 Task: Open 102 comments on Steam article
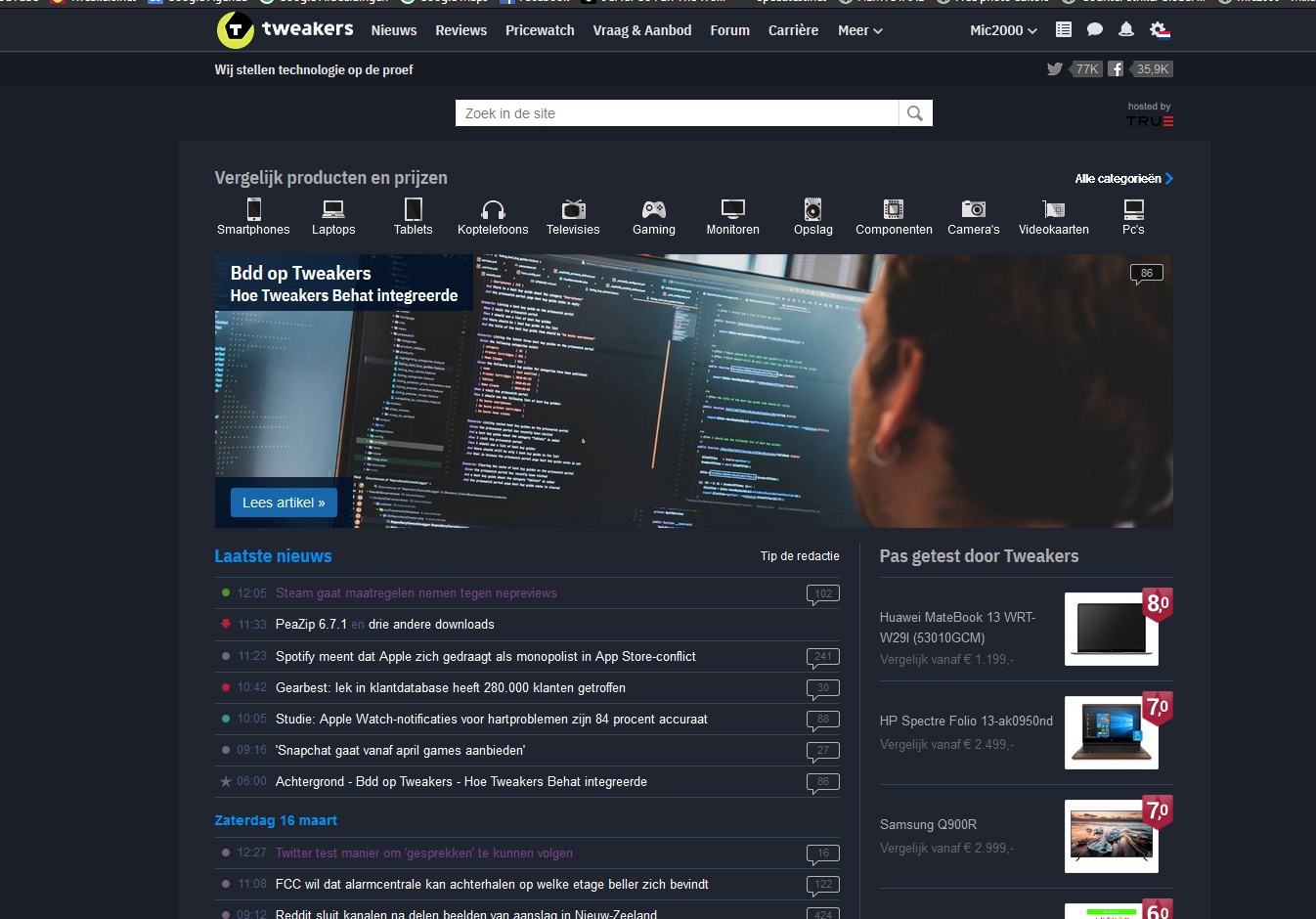click(x=823, y=594)
